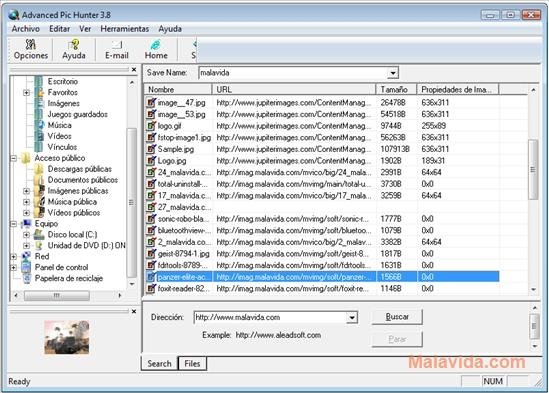Expand the Unidad de DVD (D:) node
This screenshot has width=549, height=393.
[x=26, y=246]
